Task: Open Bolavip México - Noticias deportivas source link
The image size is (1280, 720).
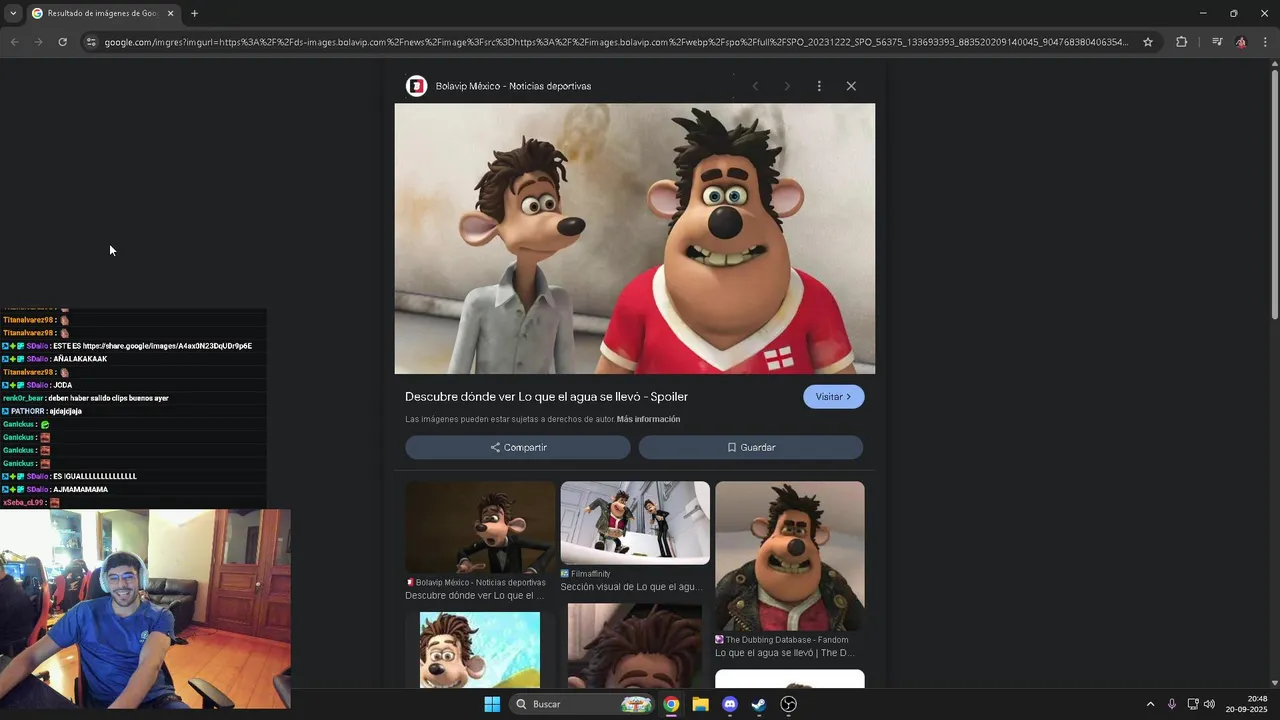Action: [513, 86]
